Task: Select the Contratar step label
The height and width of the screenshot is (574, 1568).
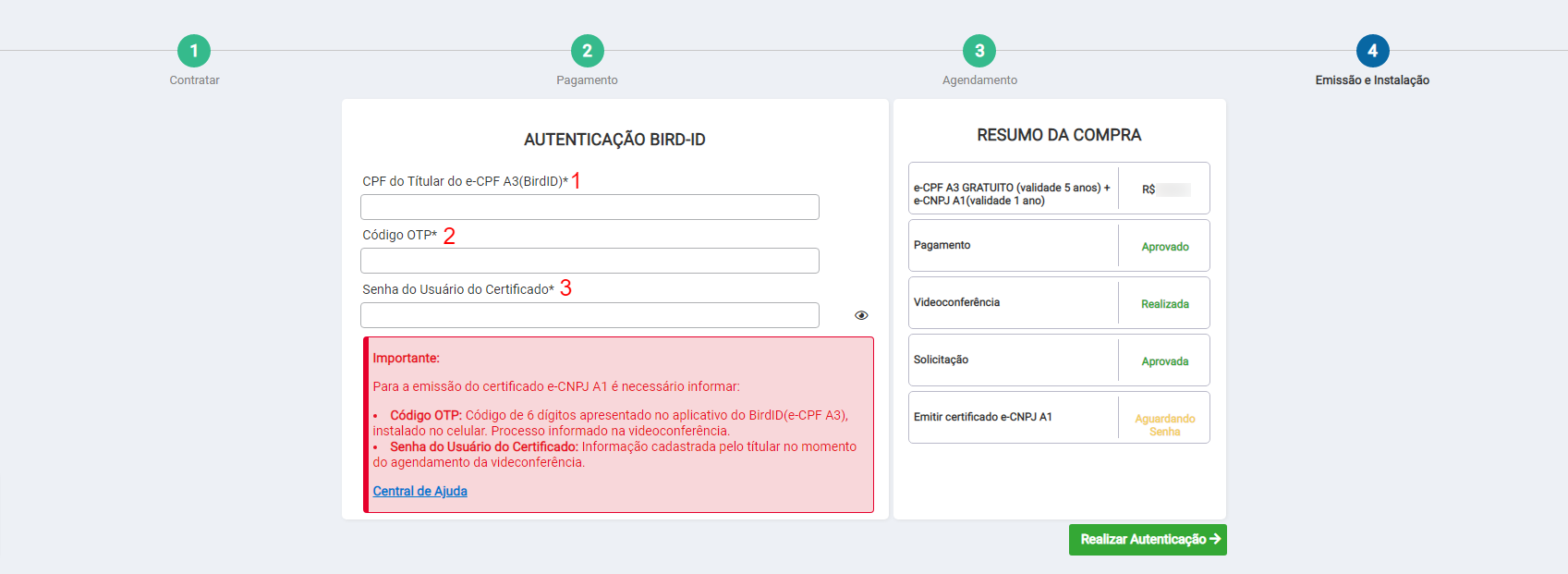Action: click(194, 80)
